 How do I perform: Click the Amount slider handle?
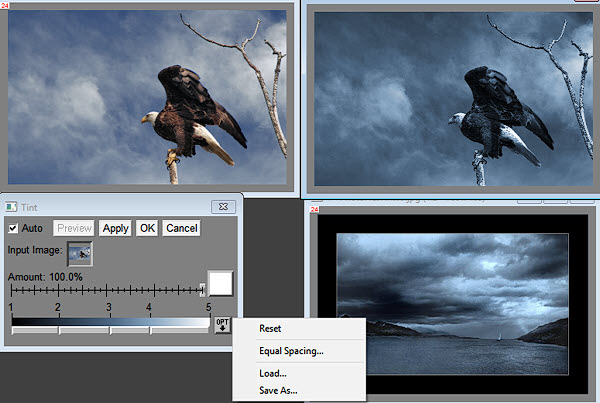pos(202,289)
